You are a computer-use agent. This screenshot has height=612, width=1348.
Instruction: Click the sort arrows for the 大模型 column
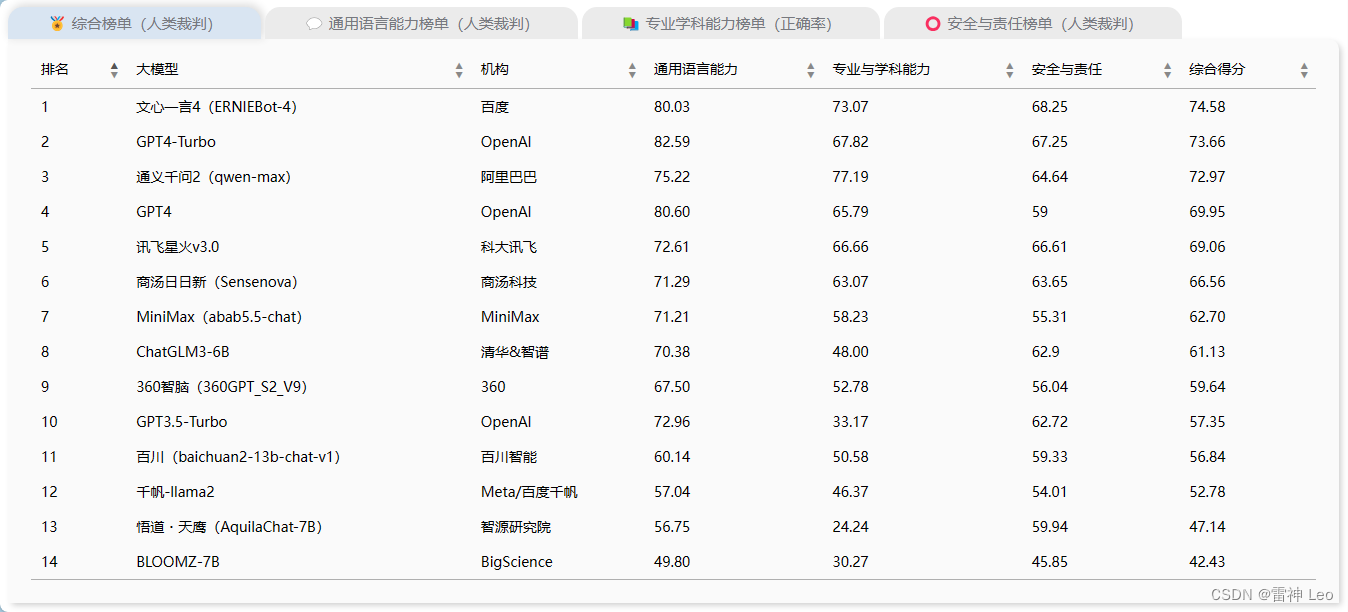tap(459, 70)
